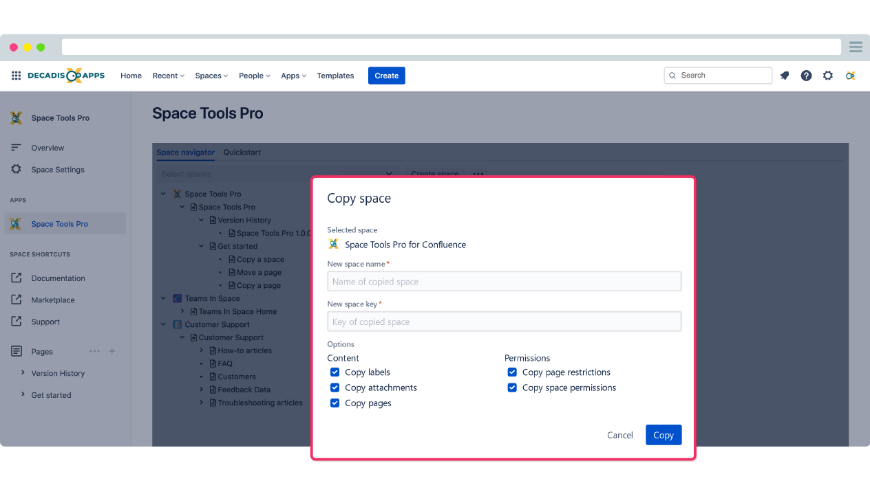
Task: Select Feedback Data in tree
Action: point(244,390)
